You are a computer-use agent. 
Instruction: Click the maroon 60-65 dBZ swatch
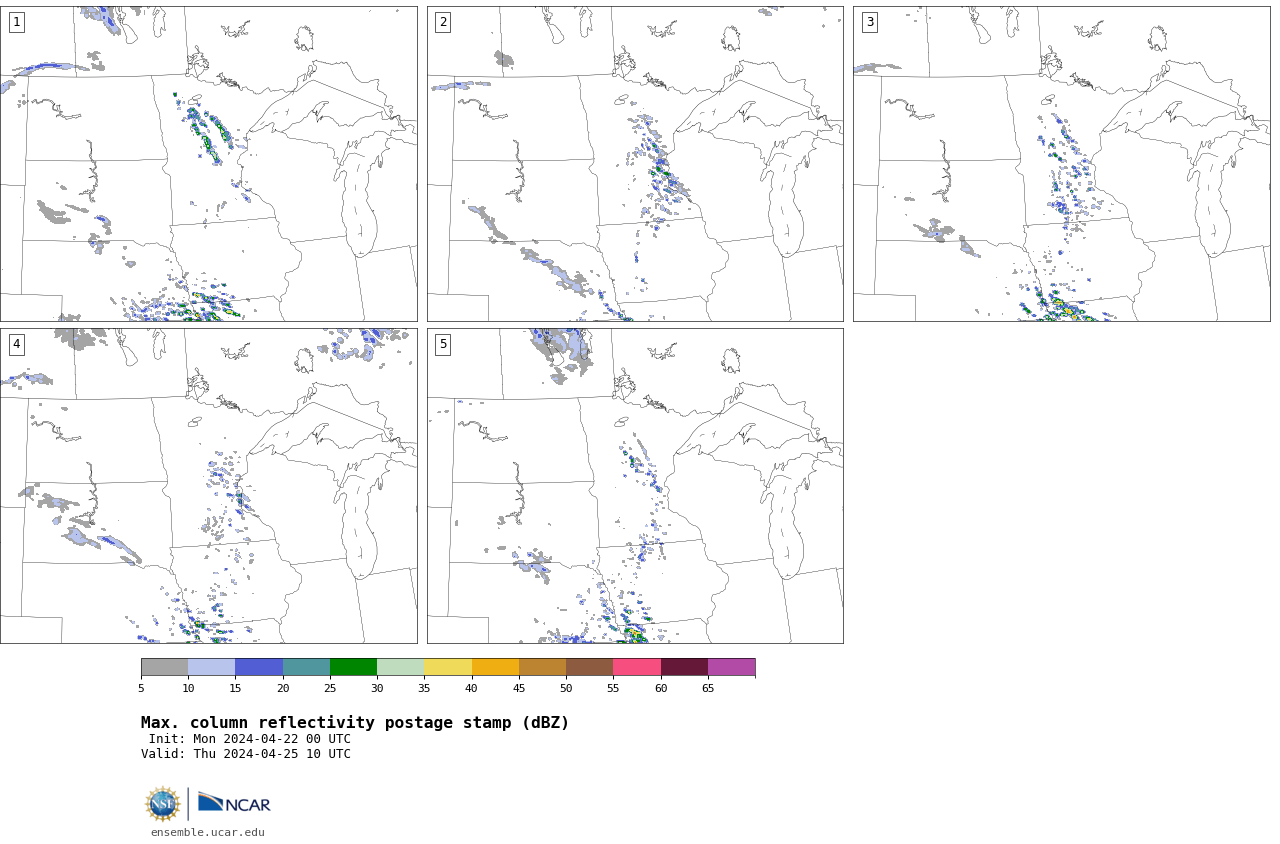pos(684,667)
